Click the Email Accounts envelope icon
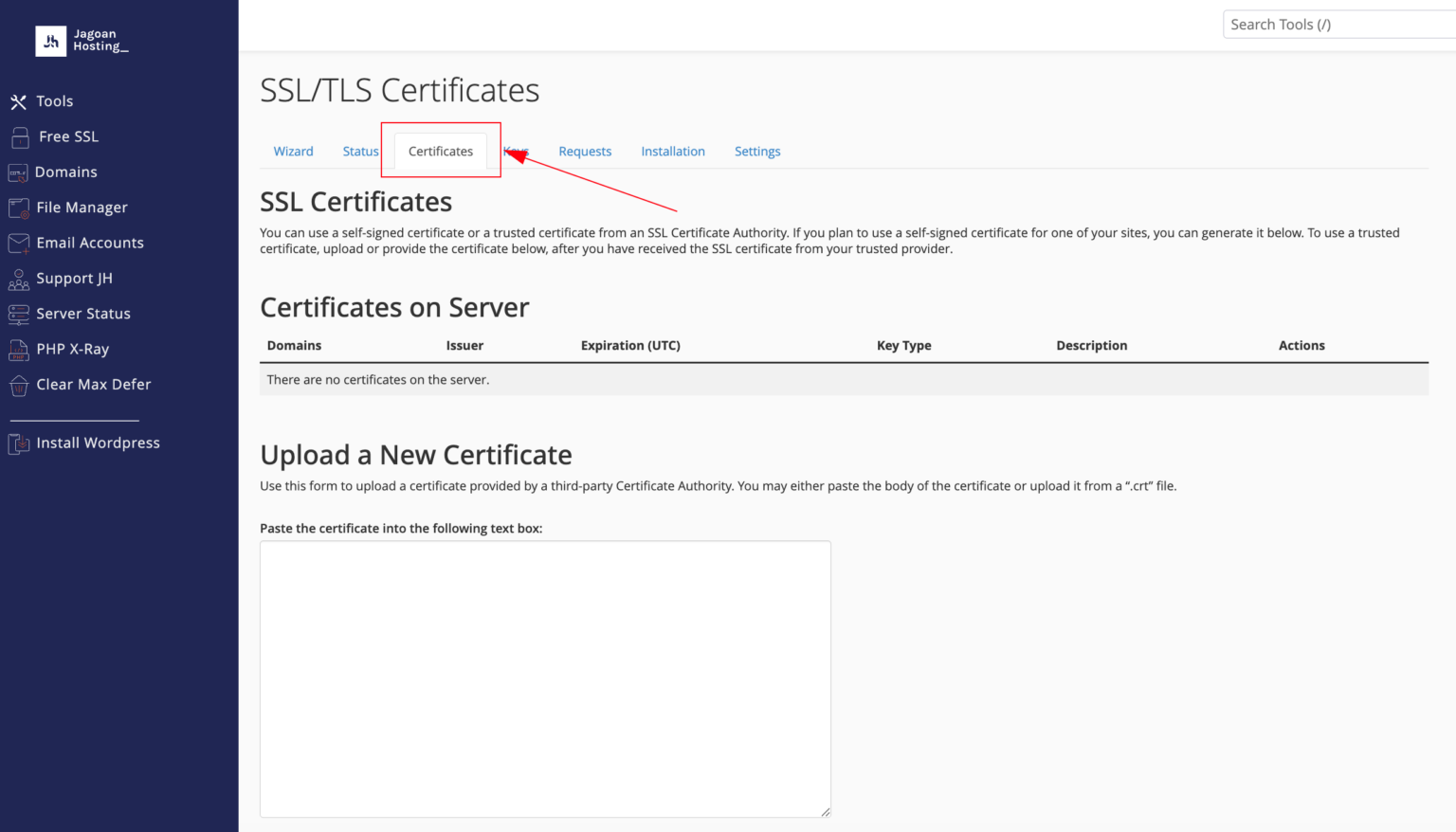 19,244
